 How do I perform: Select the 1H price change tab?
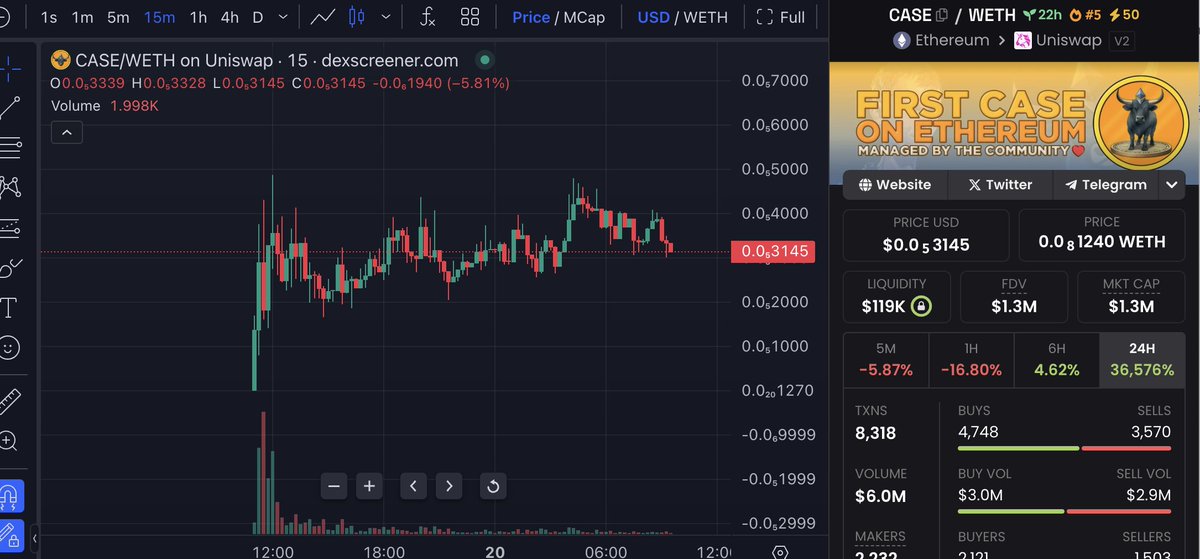[x=971, y=360]
